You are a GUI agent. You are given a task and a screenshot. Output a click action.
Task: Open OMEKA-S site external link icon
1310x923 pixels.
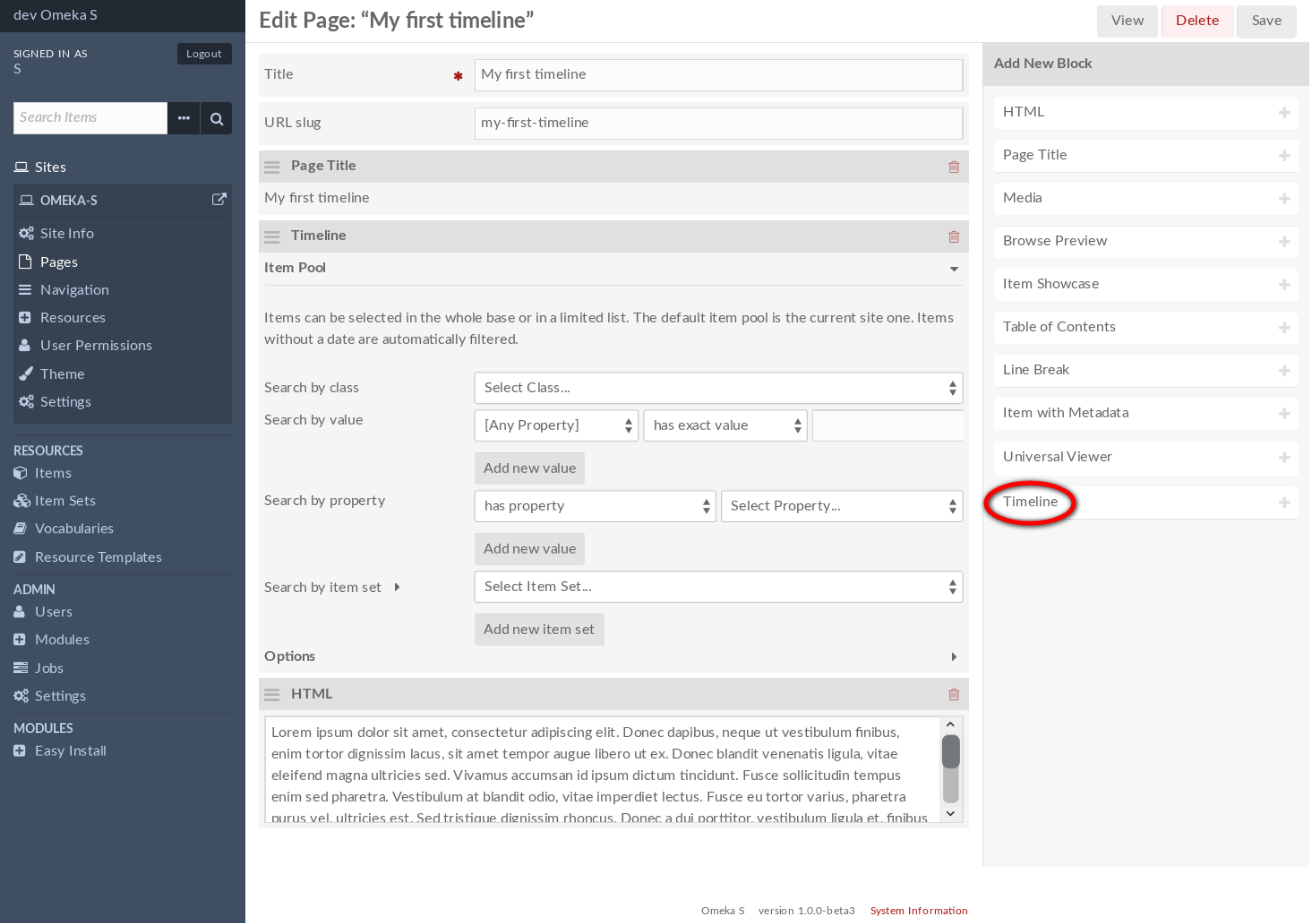(x=219, y=199)
